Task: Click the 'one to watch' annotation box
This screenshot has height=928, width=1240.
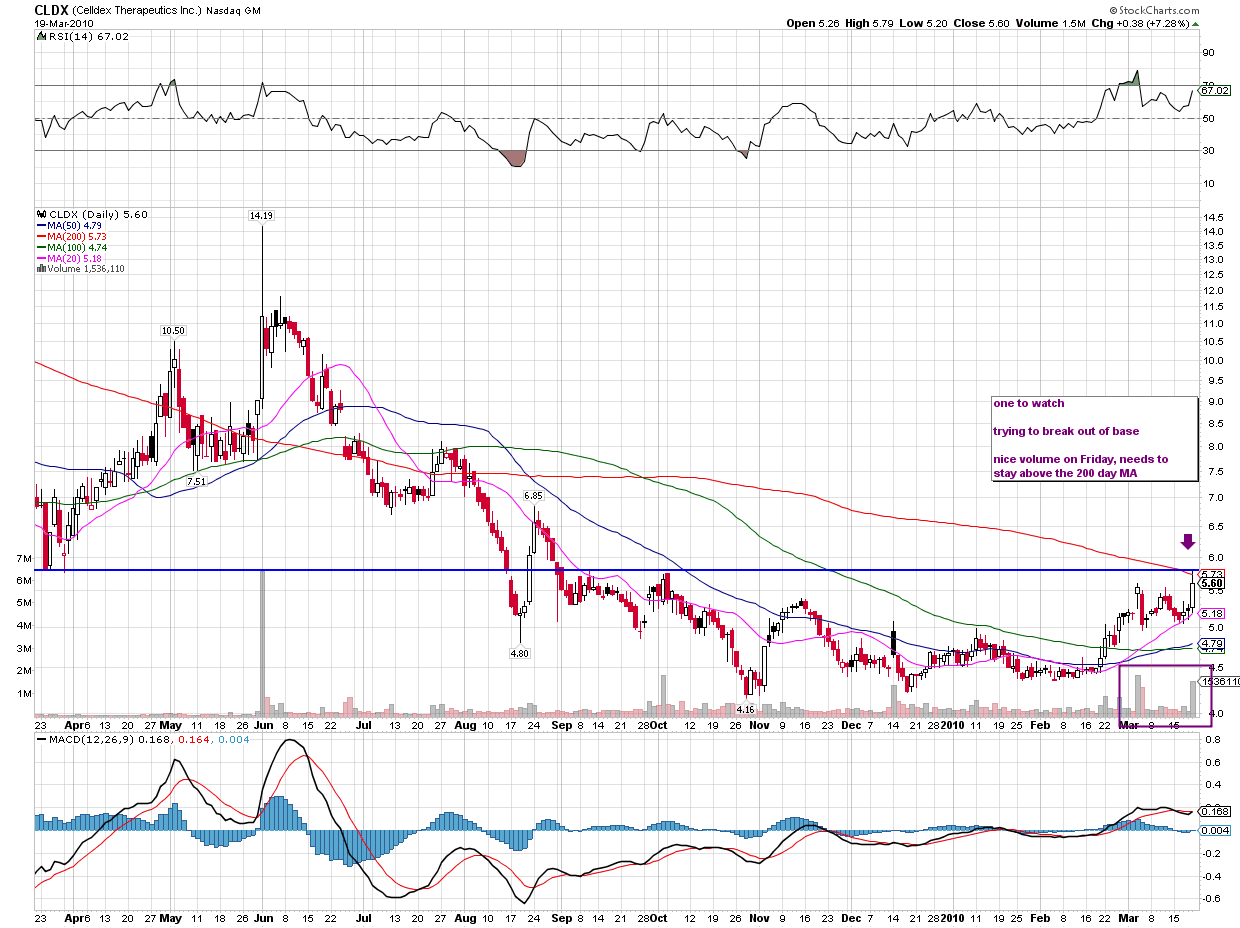Action: pos(1093,439)
